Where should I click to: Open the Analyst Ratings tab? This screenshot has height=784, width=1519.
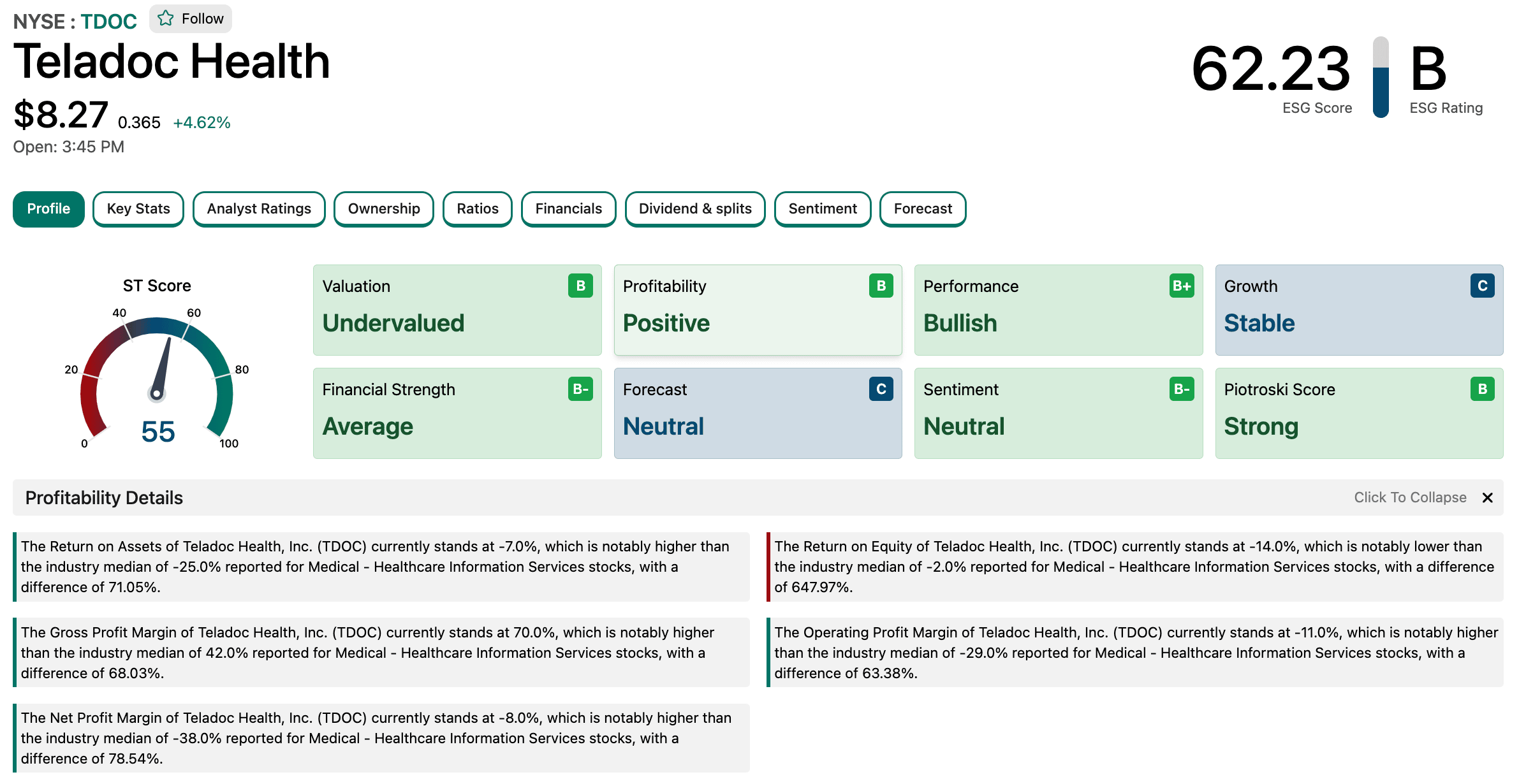(x=259, y=209)
